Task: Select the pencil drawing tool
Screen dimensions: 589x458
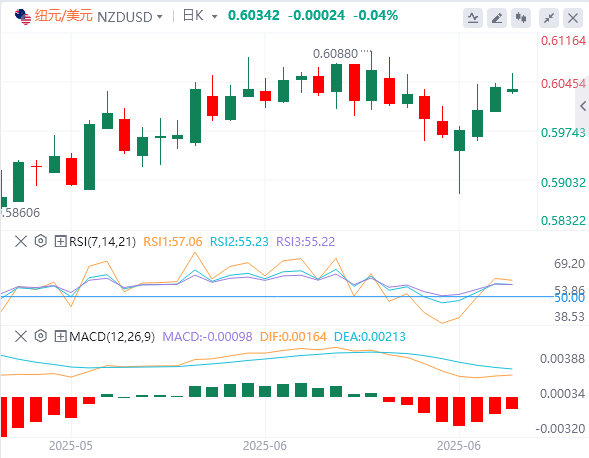Action: point(497,18)
